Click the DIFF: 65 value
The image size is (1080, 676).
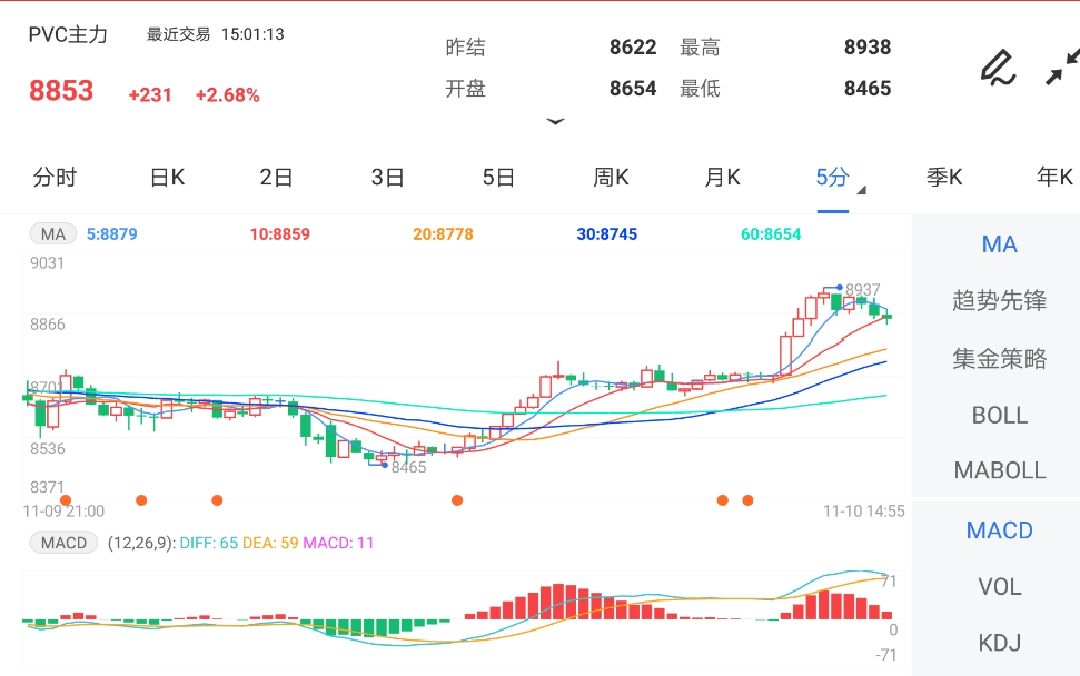click(209, 543)
